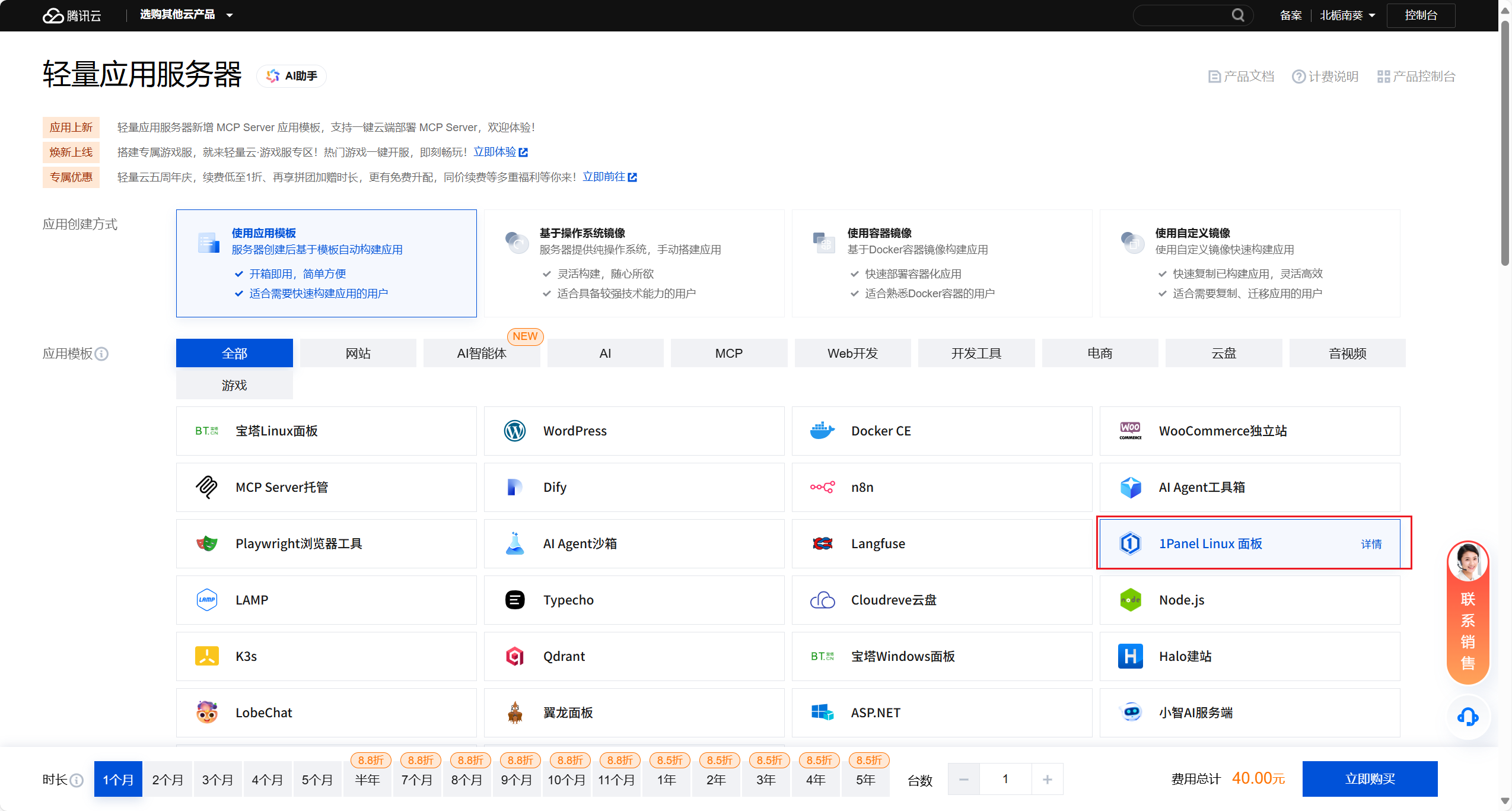Screen dimensions: 1512x811
Task: Select the 5年 duration option
Action: (865, 780)
